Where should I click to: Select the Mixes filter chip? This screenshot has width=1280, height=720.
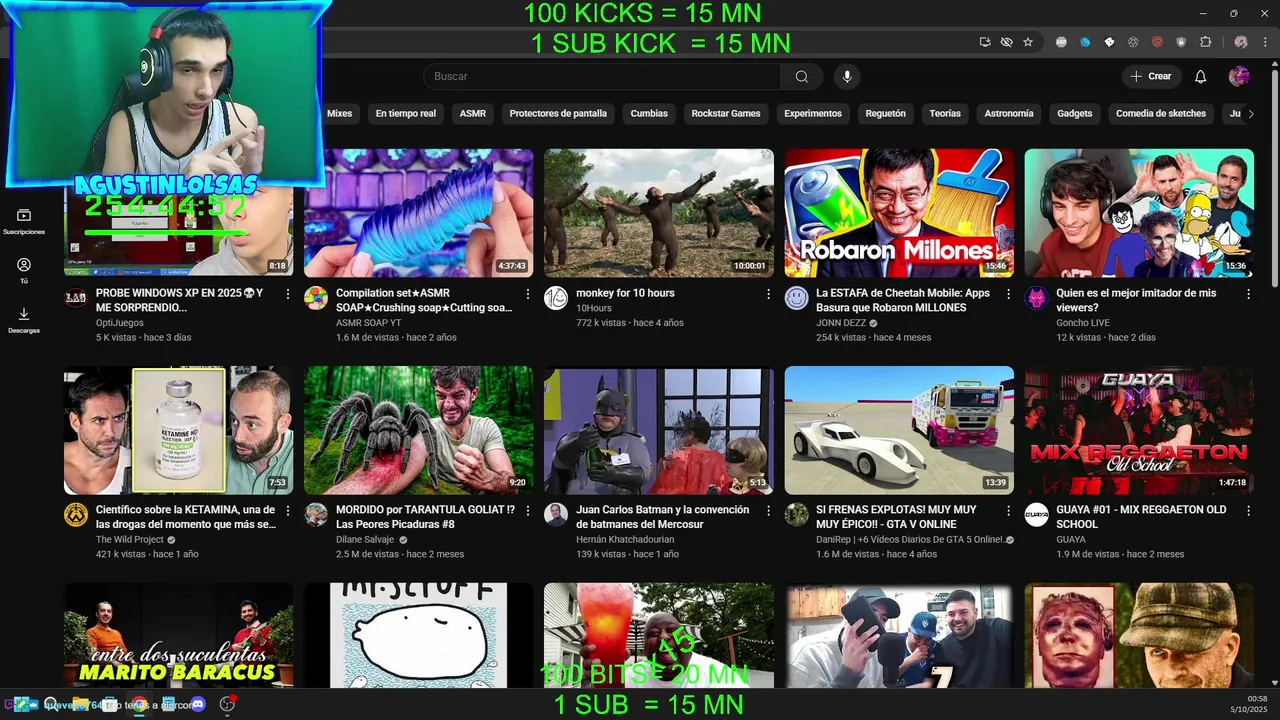[340, 114]
